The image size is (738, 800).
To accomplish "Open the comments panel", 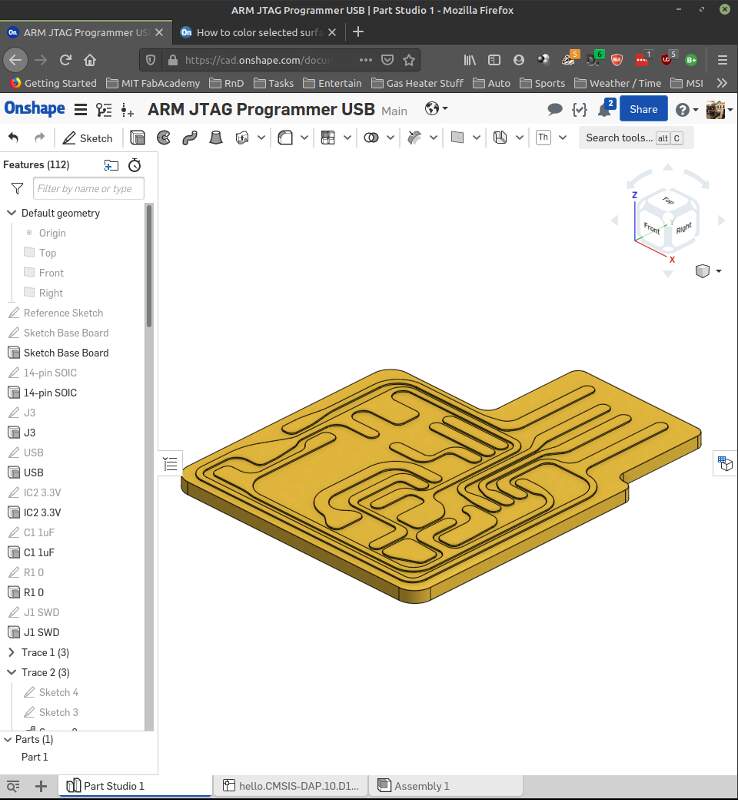I will (x=555, y=109).
